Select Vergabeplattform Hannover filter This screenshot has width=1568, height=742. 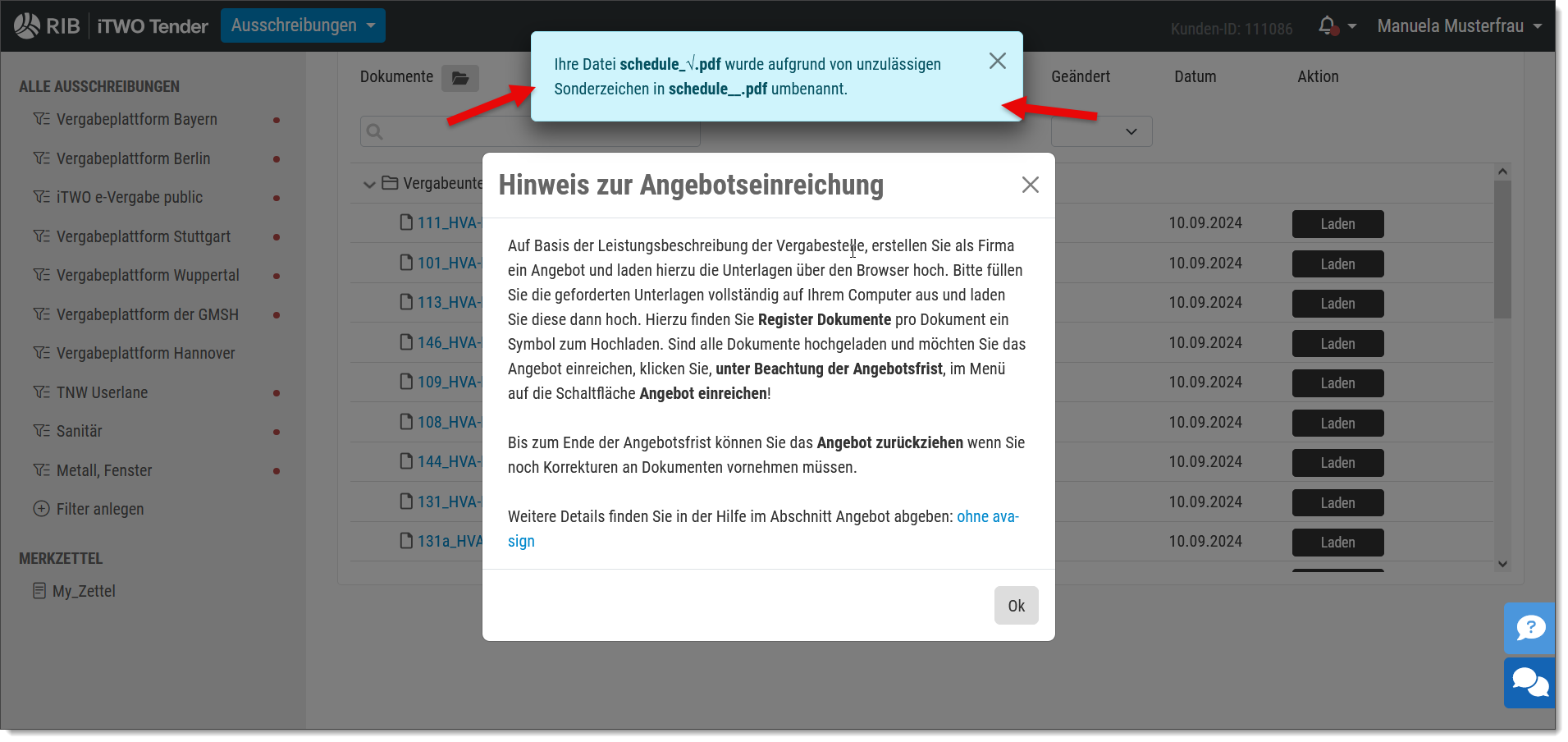(x=146, y=354)
